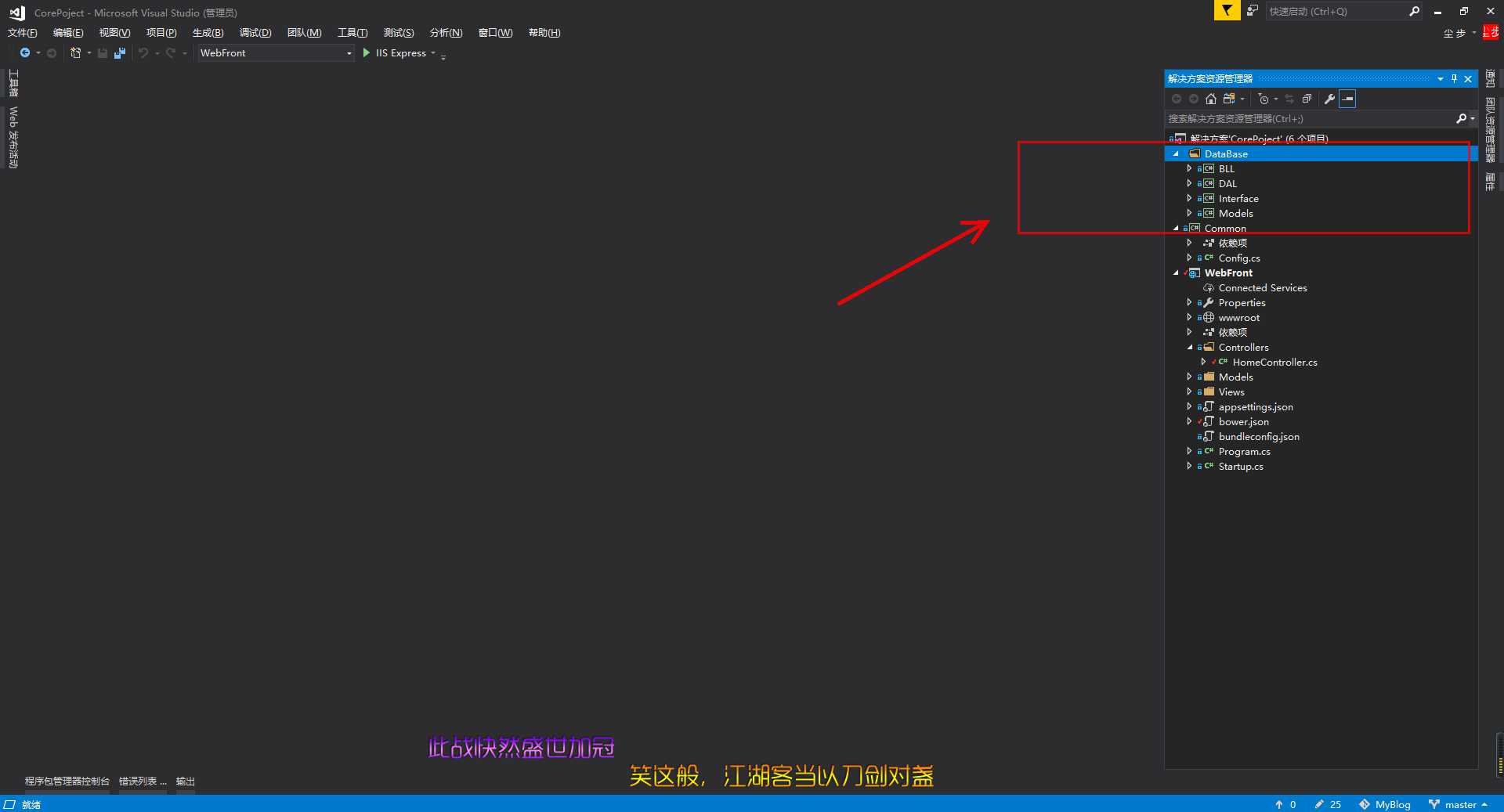Screen dimensions: 1504x812
Task: Click the signed-in account name 尘步
Action: (x=1454, y=33)
